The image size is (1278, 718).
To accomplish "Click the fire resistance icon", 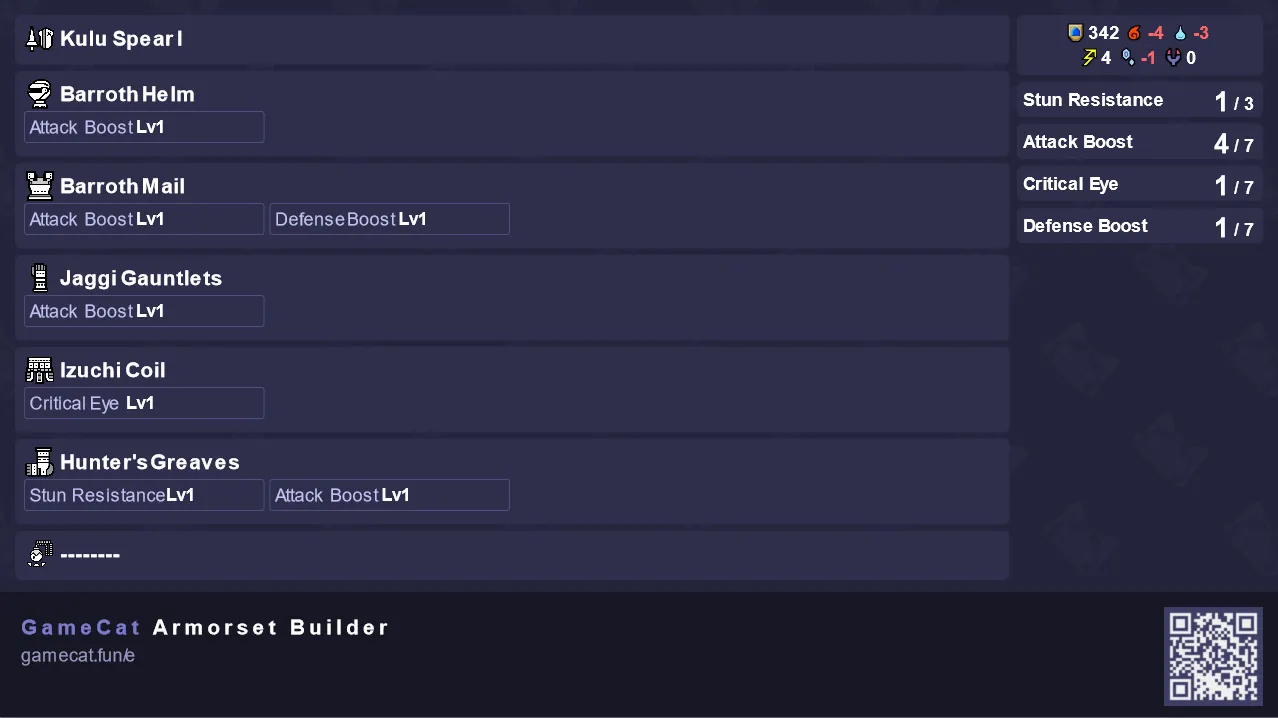I will (1134, 33).
